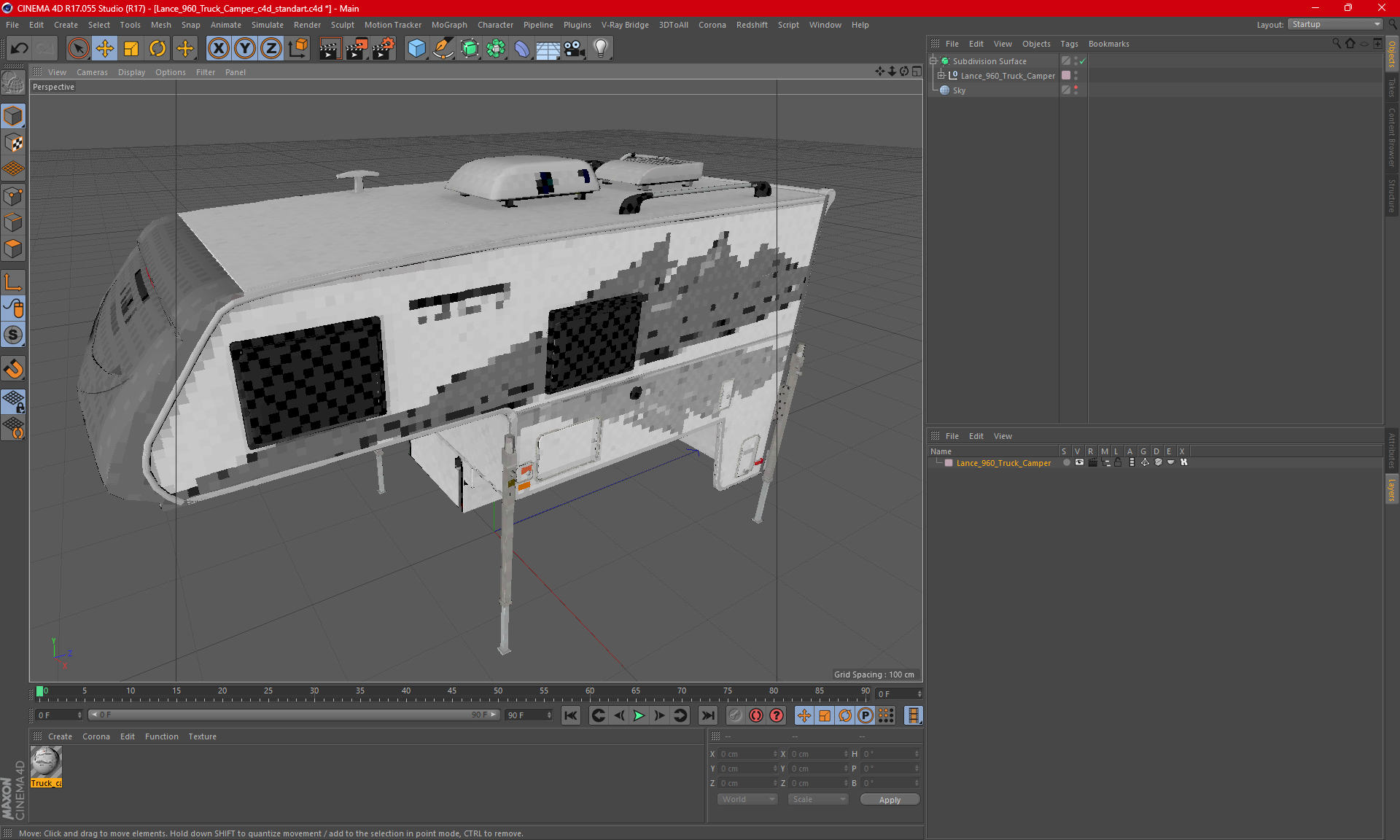Click the Apply button
Image resolution: width=1400 pixels, height=840 pixels.
click(x=890, y=799)
